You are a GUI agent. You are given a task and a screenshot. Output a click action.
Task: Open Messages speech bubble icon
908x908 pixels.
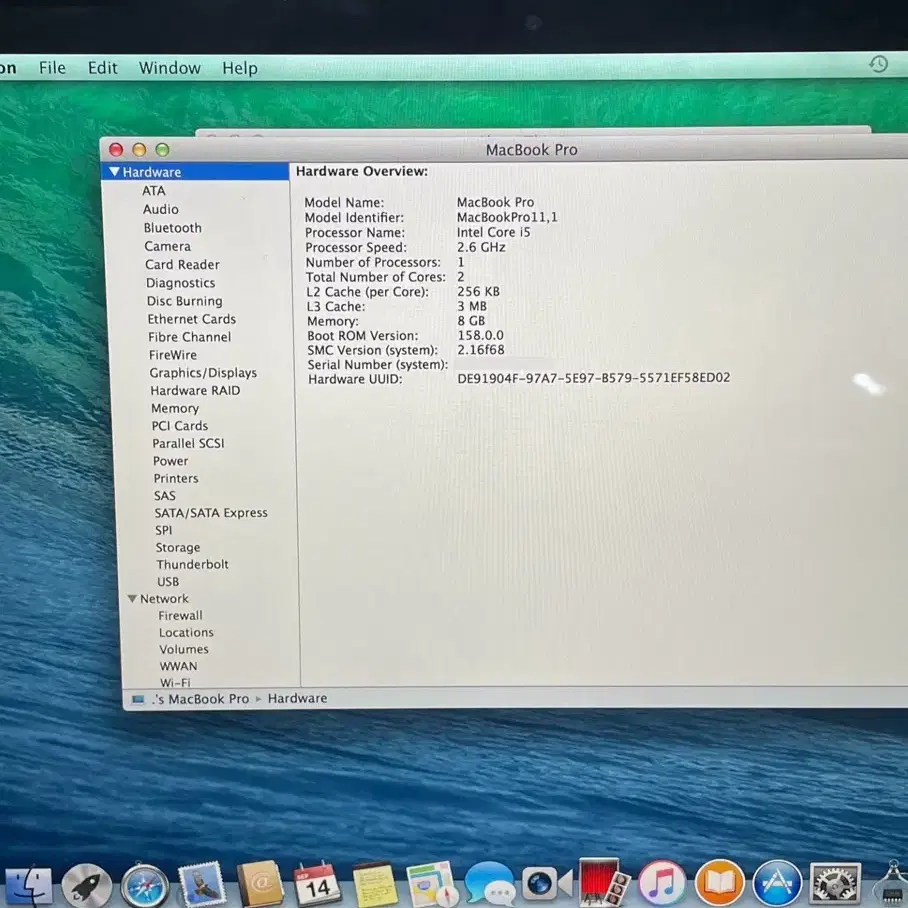click(489, 884)
